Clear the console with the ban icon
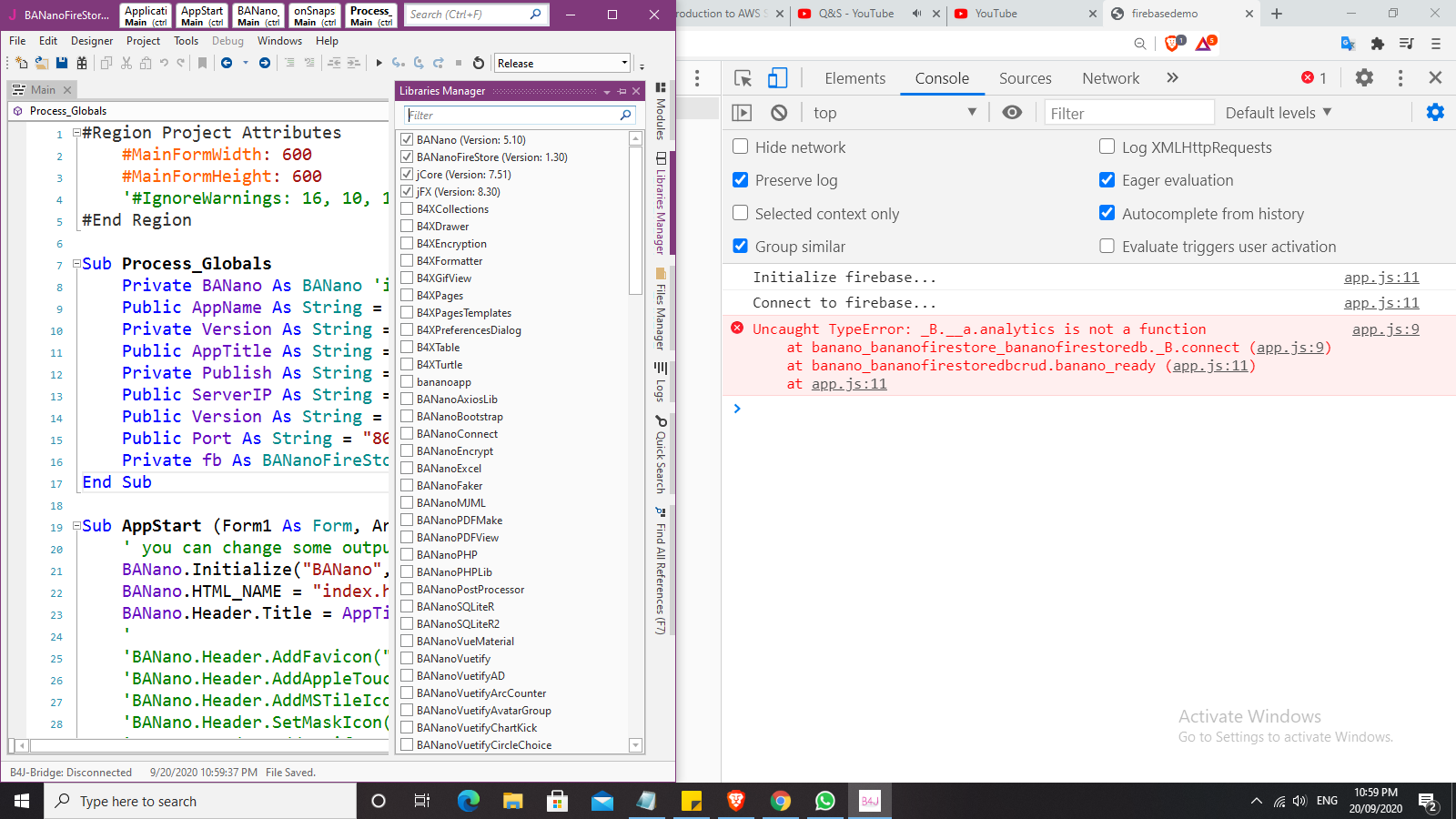This screenshot has height=819, width=1456. 779,113
